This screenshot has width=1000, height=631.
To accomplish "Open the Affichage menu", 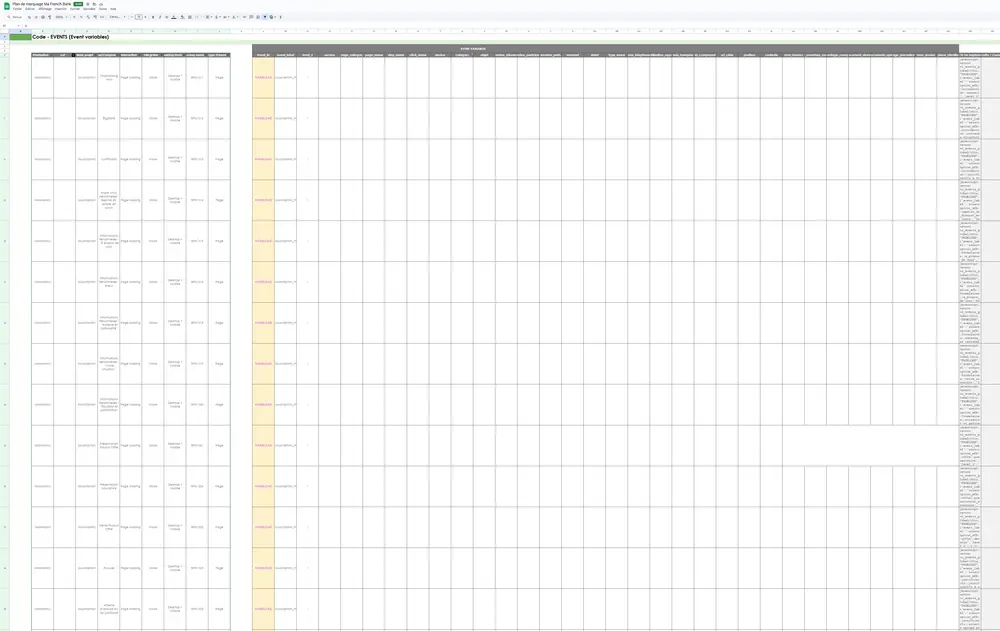I will (x=45, y=9).
